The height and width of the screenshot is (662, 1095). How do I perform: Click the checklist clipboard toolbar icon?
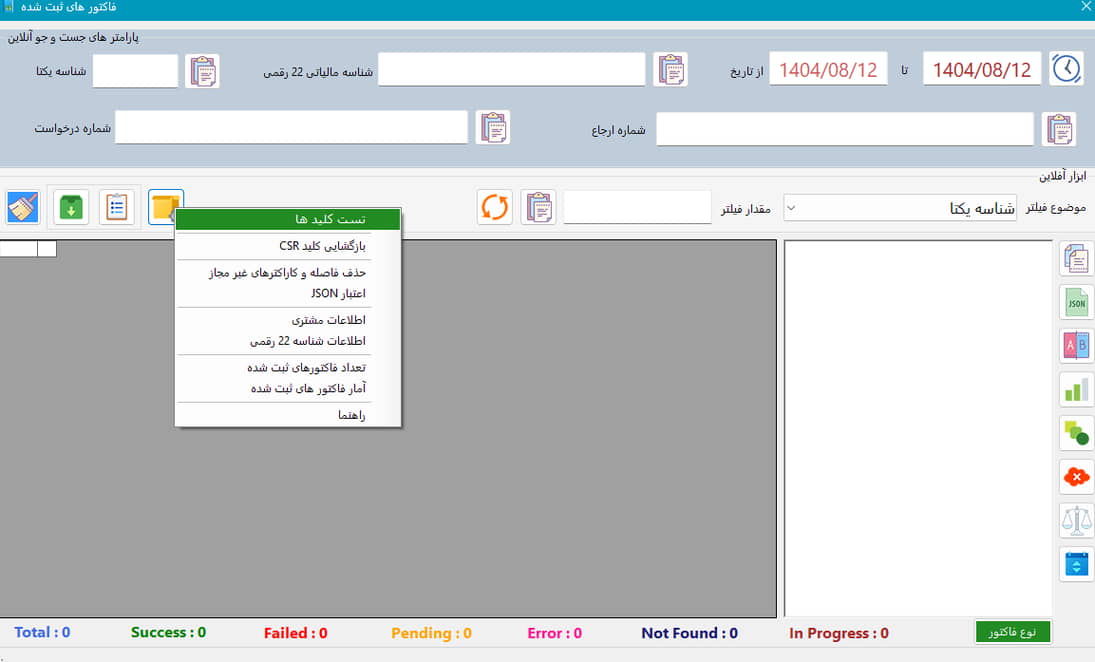pyautogui.click(x=117, y=207)
